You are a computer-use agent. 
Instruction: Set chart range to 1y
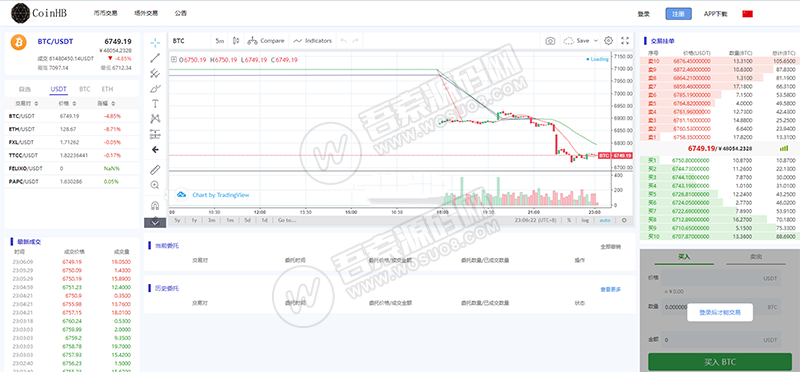tap(194, 220)
